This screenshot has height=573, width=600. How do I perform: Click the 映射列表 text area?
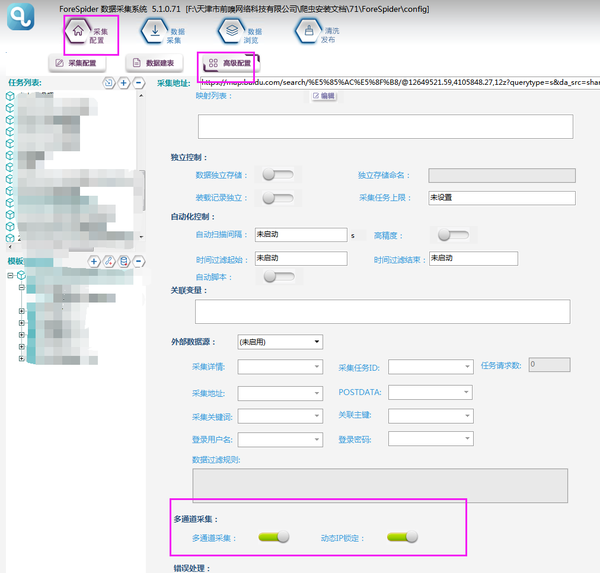pyautogui.click(x=386, y=126)
